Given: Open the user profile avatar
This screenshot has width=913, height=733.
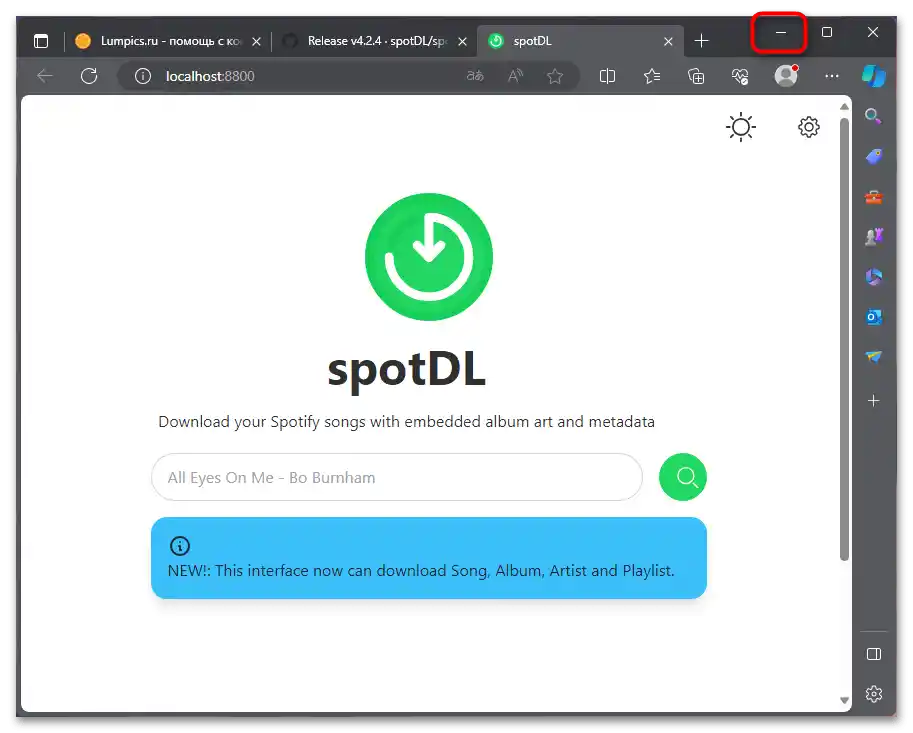Looking at the screenshot, I should click(x=785, y=76).
